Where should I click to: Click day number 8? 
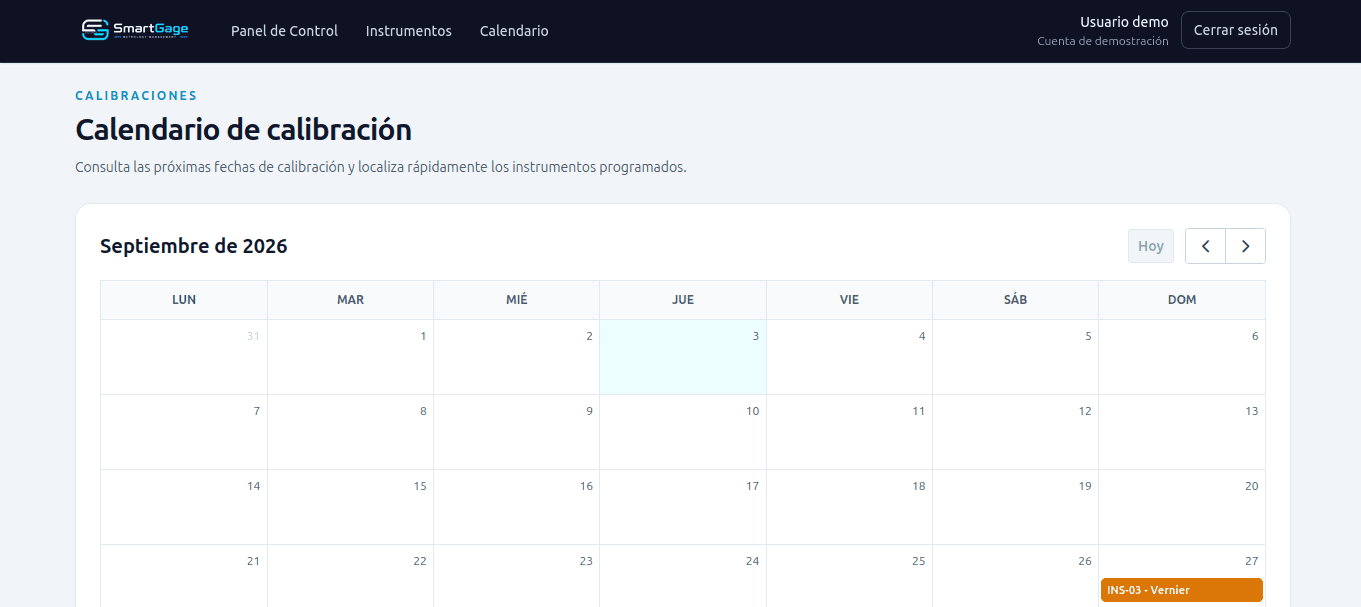pyautogui.click(x=423, y=411)
